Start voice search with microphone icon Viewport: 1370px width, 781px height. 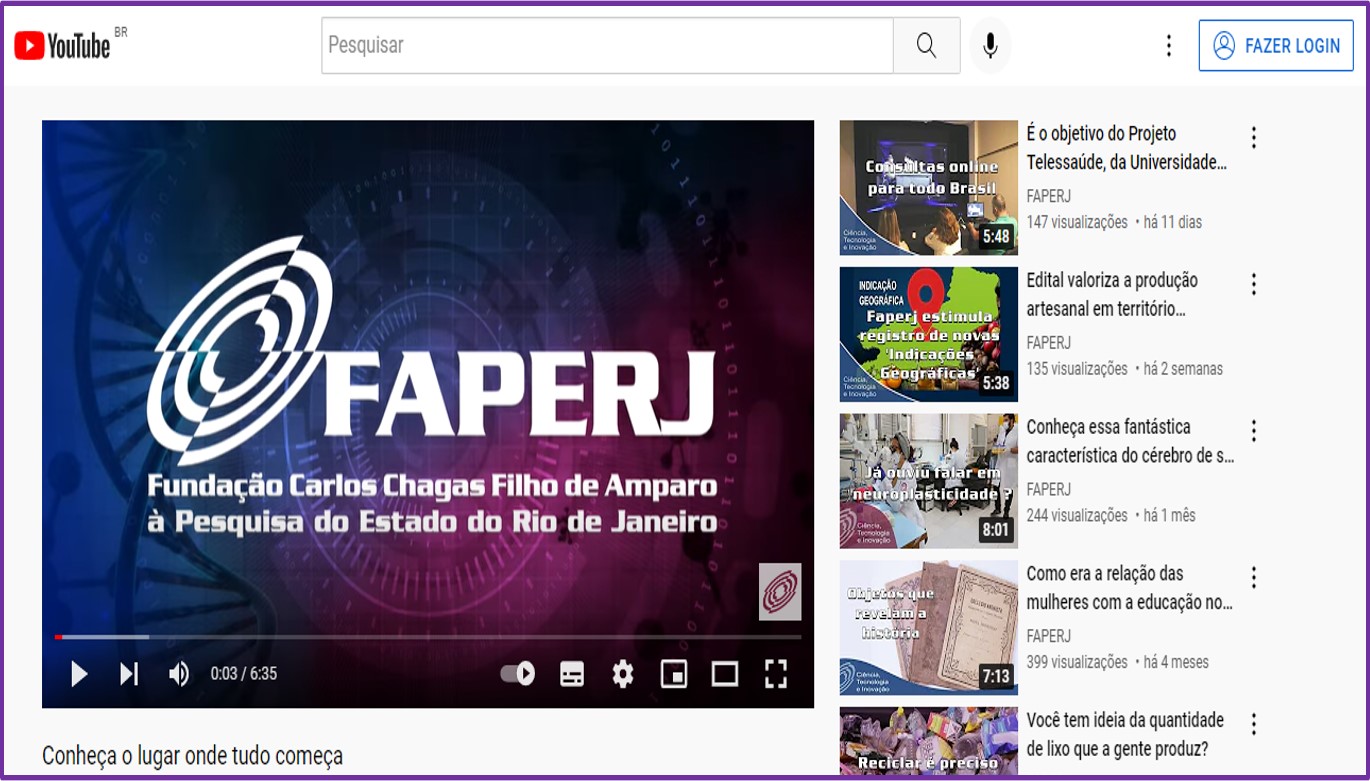click(x=990, y=45)
